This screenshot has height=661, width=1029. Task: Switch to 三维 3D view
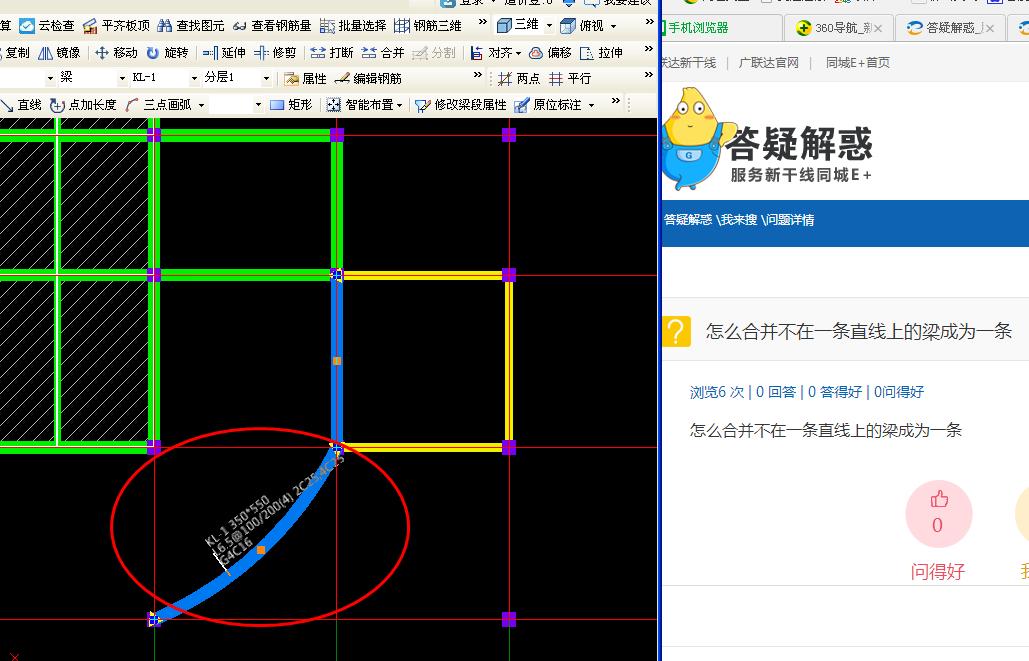(x=517, y=26)
